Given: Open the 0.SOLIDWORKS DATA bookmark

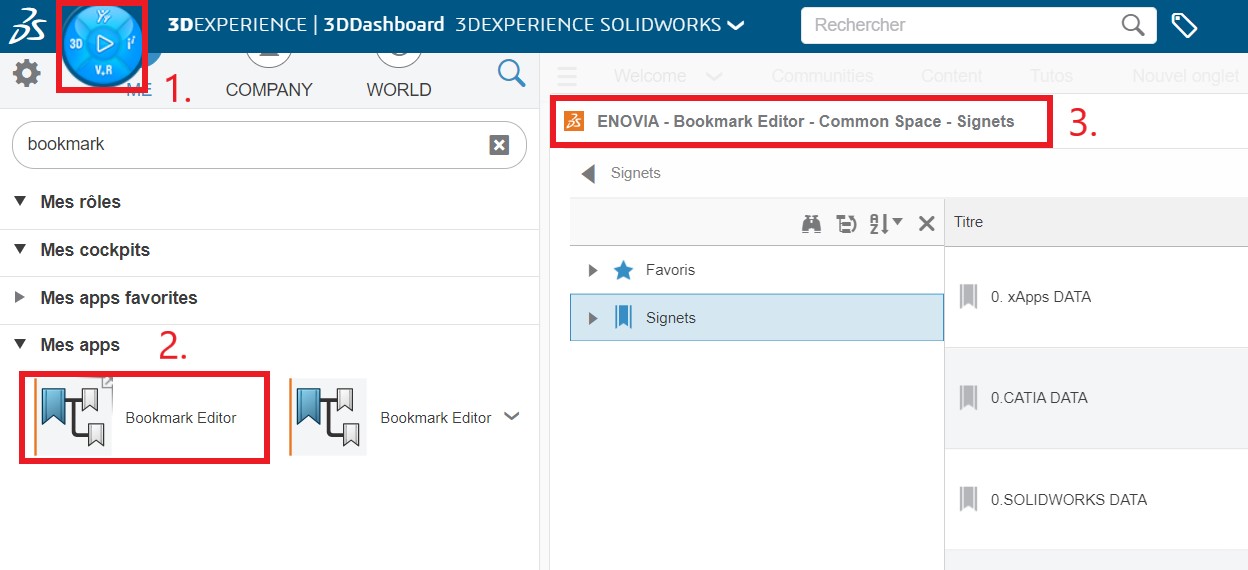Looking at the screenshot, I should [1068, 500].
